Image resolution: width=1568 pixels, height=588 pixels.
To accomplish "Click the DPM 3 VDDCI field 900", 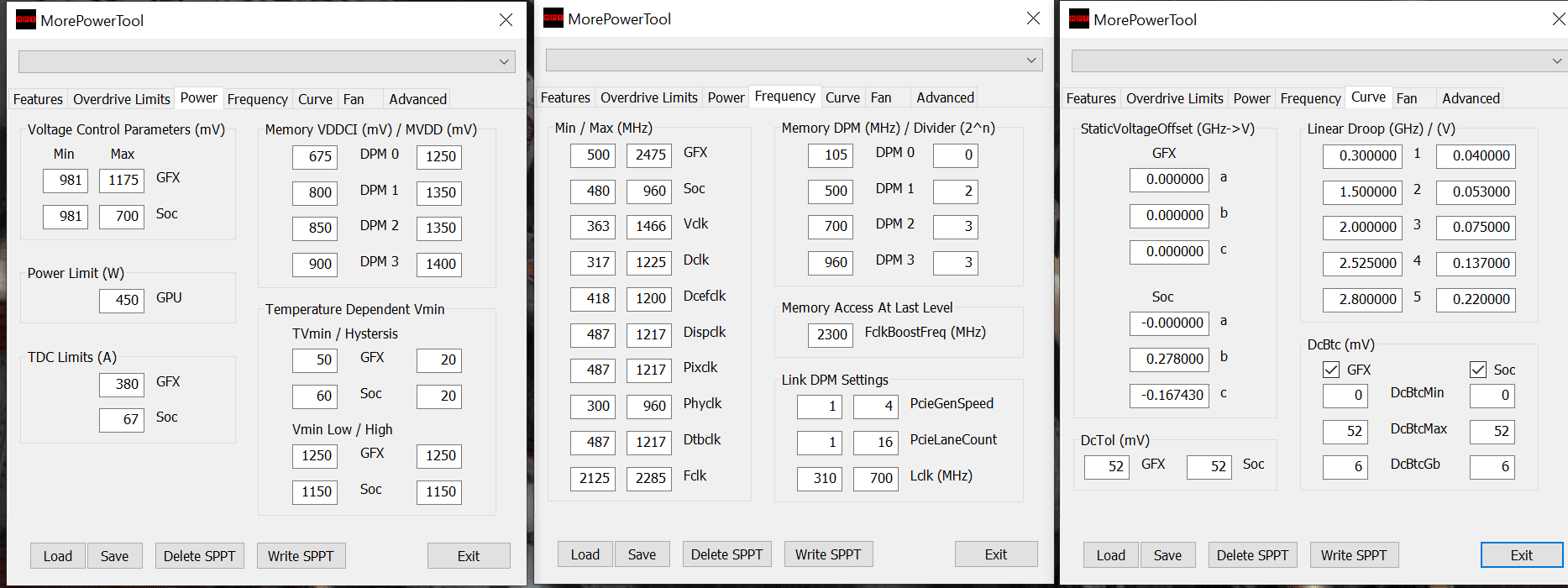I will click(315, 264).
